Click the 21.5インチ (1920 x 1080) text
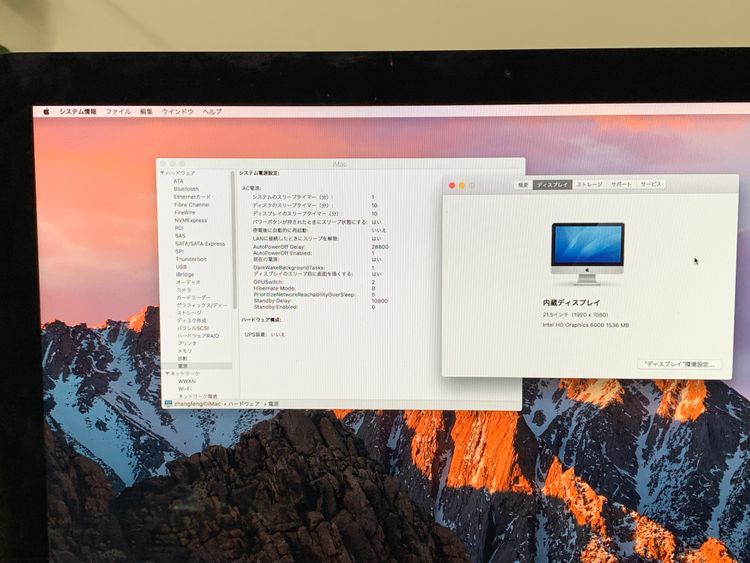The height and width of the screenshot is (563, 750). click(575, 315)
